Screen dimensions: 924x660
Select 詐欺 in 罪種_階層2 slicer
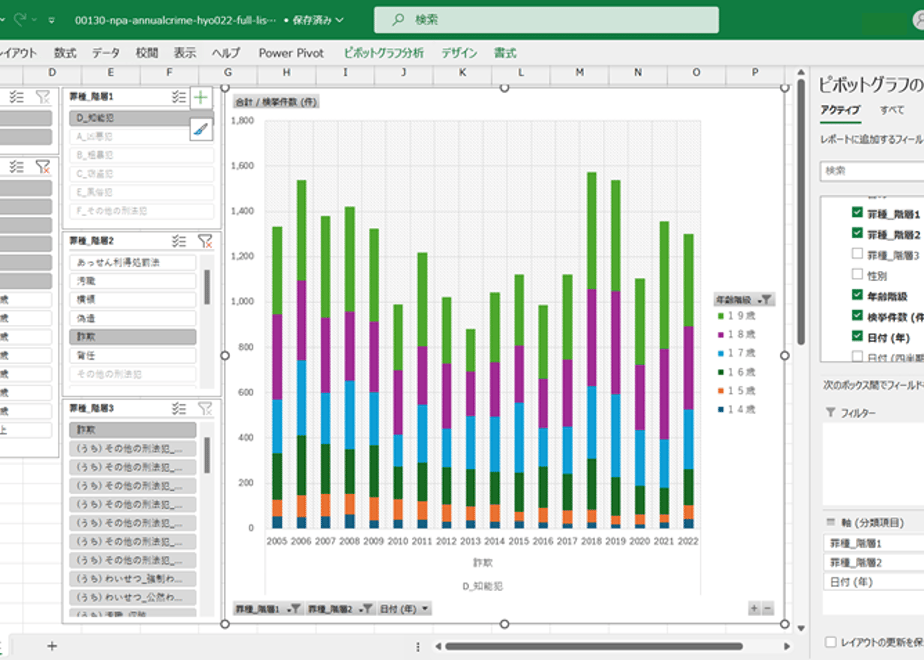(133, 336)
